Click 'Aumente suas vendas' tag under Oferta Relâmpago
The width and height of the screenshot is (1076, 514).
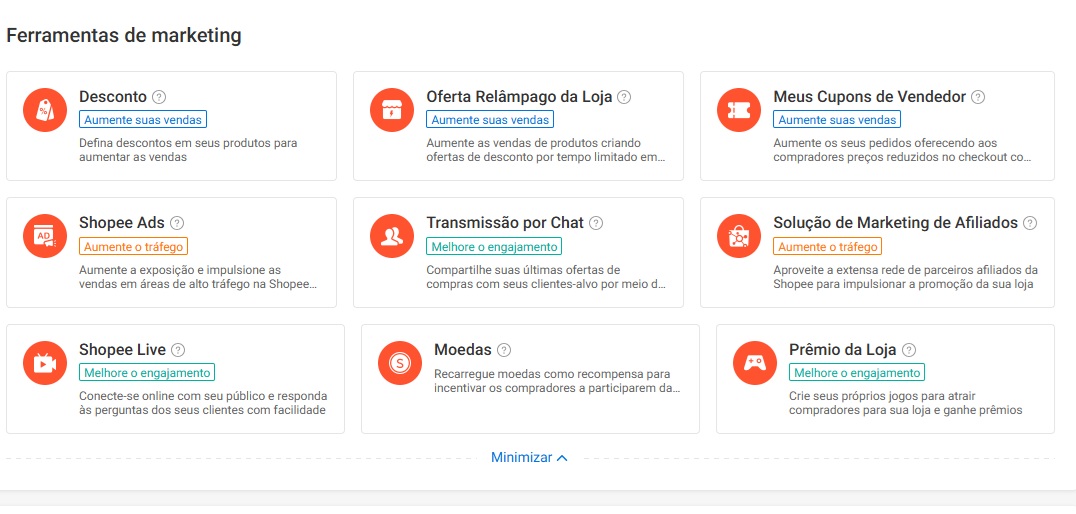[490, 119]
